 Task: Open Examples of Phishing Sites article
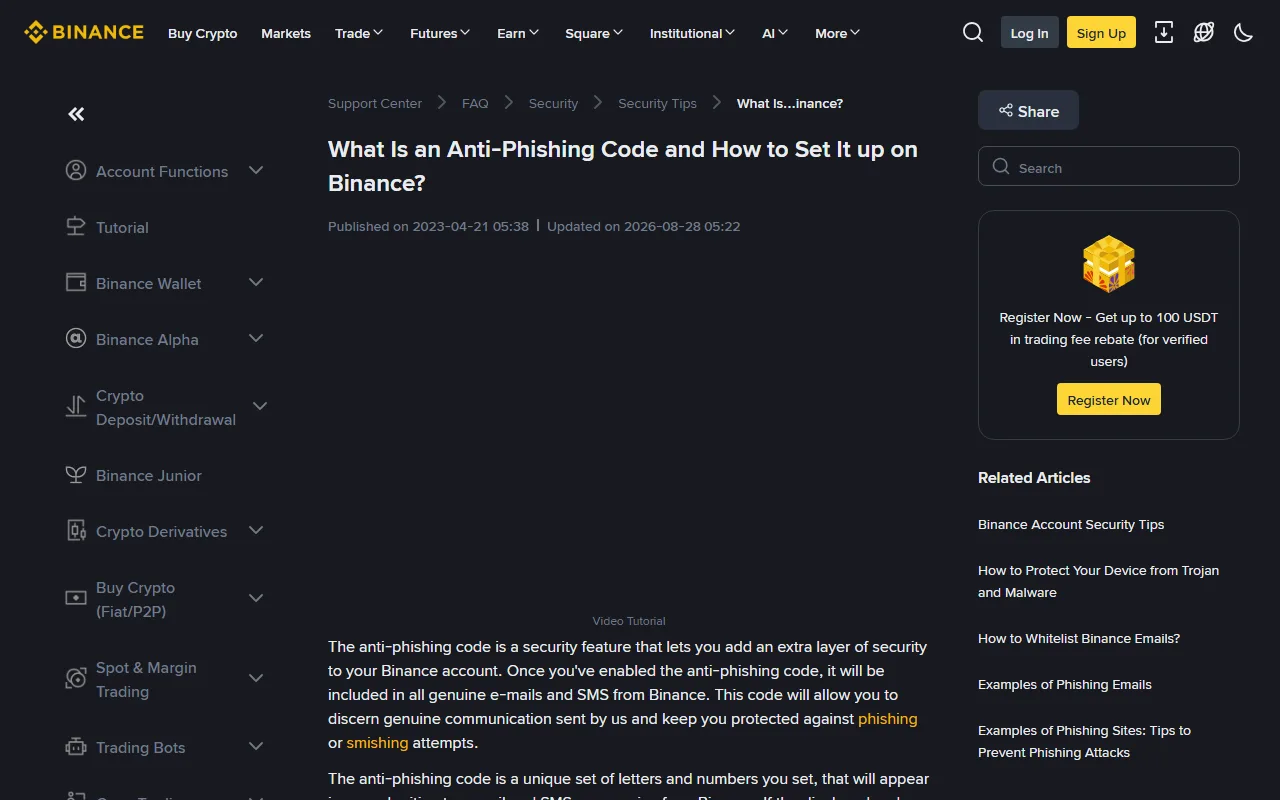tap(1085, 741)
